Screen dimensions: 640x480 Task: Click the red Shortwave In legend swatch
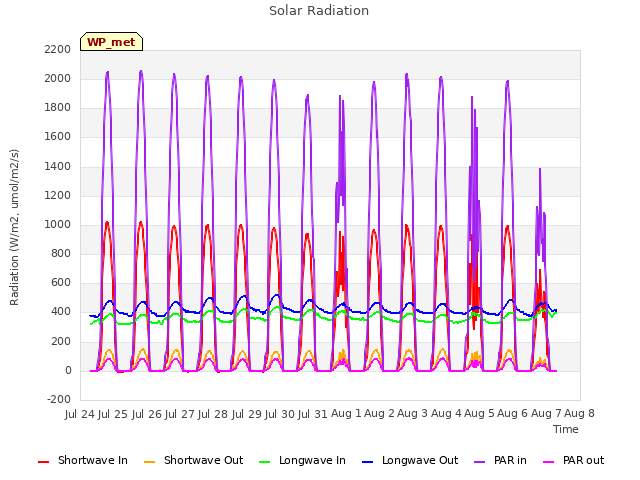coord(43,462)
